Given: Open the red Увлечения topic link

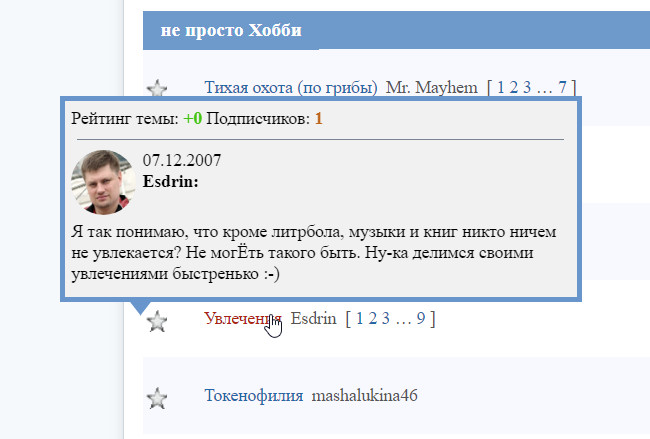Looking at the screenshot, I should (243, 318).
